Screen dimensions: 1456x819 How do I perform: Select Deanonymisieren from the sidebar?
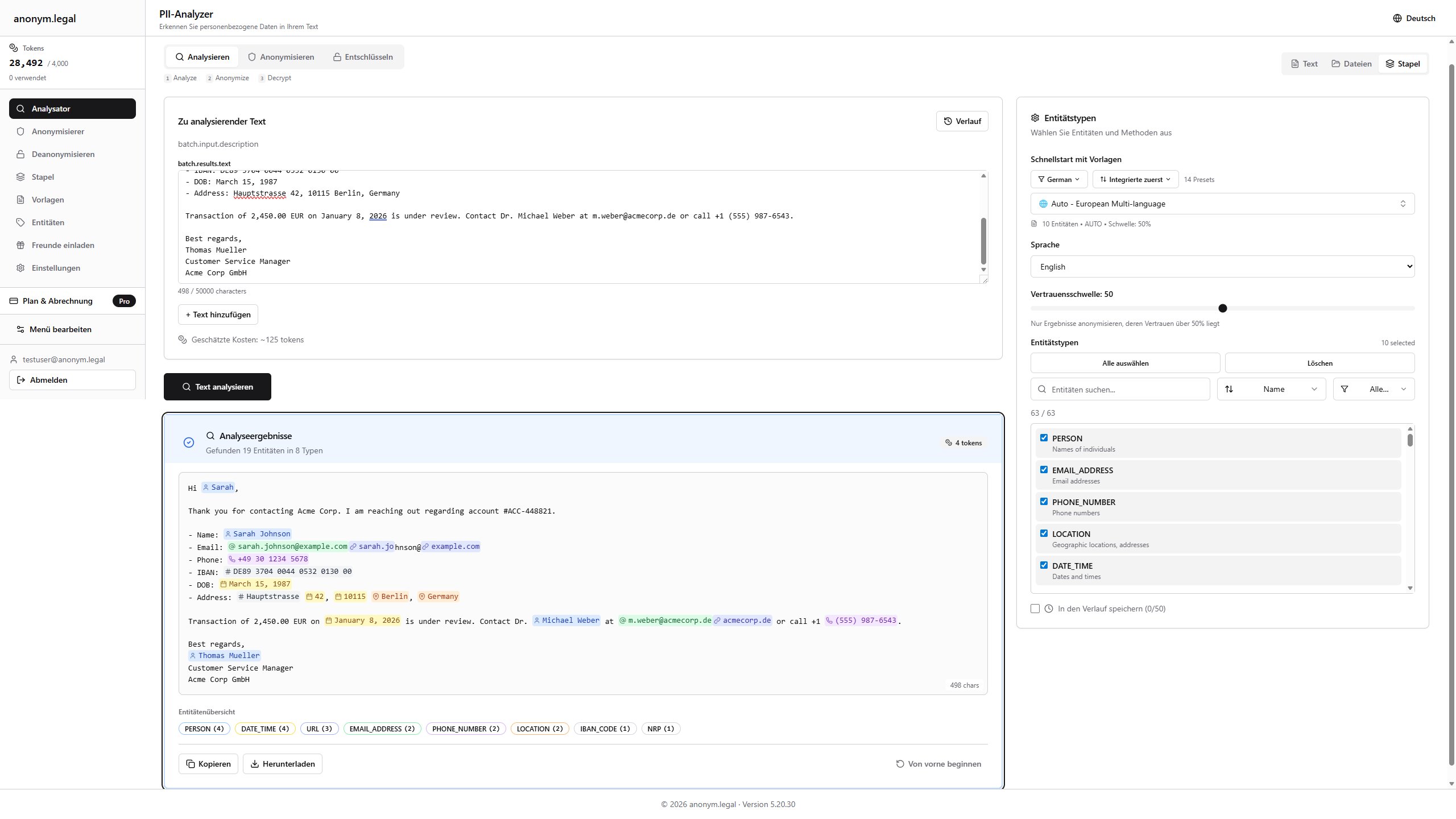point(63,154)
